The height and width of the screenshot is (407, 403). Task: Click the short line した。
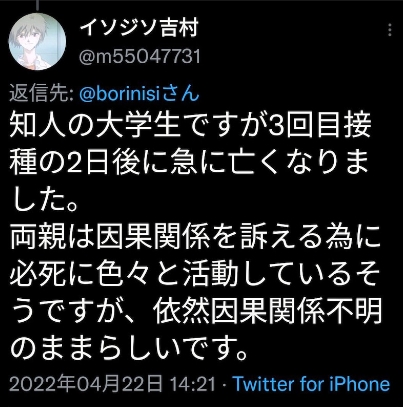(x=44, y=201)
